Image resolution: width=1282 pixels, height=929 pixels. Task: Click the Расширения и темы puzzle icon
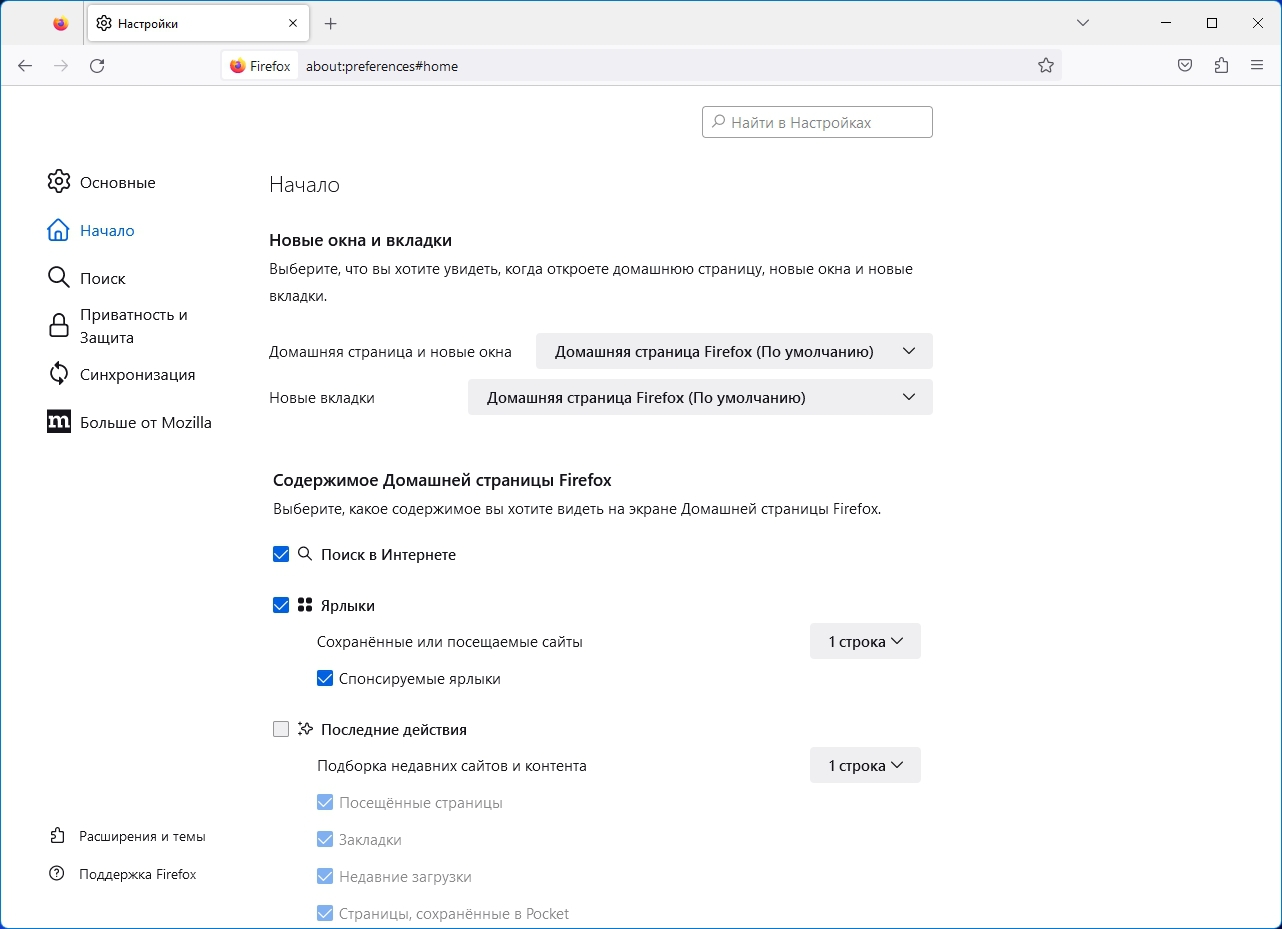click(x=57, y=836)
